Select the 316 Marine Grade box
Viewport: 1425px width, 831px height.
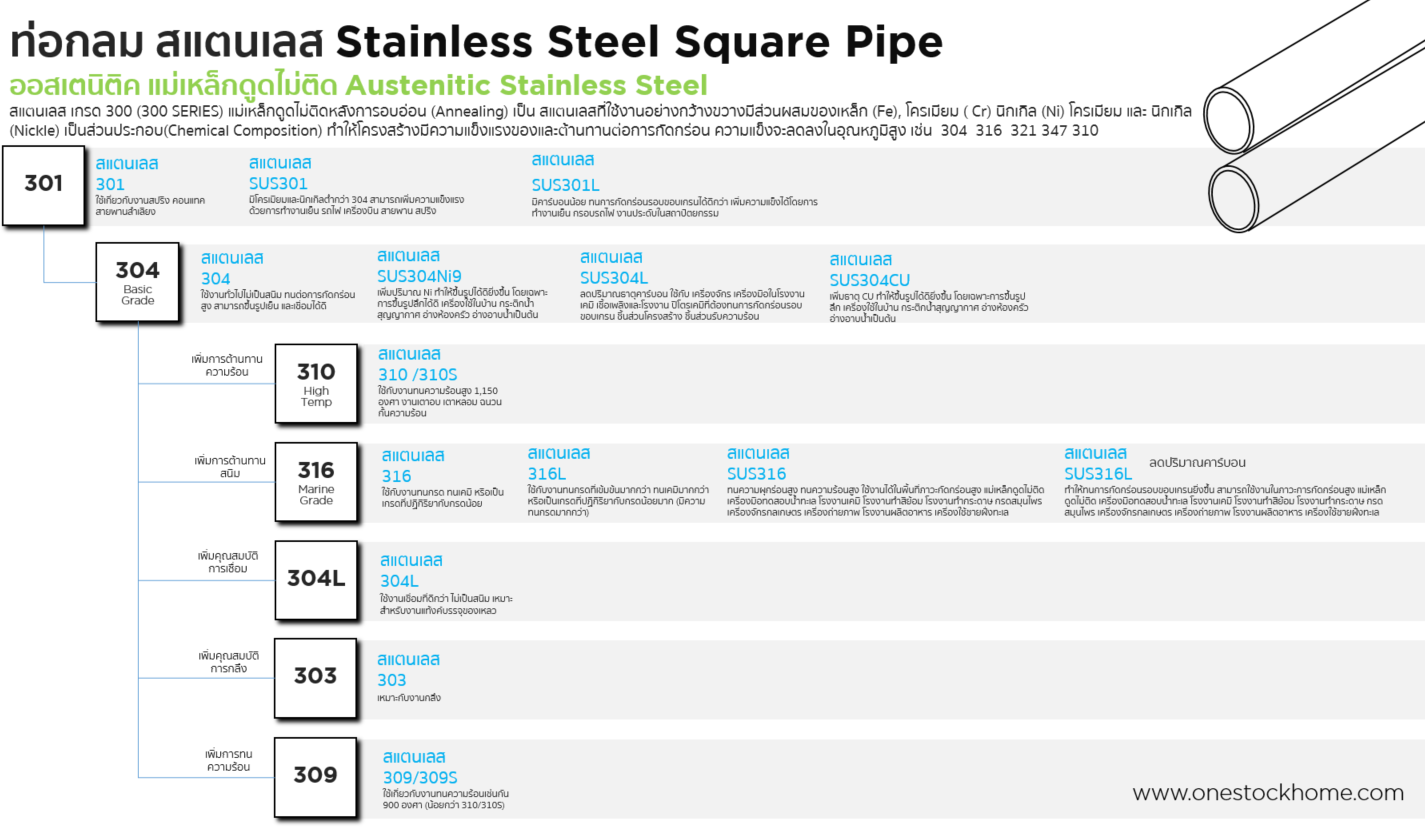316,481
